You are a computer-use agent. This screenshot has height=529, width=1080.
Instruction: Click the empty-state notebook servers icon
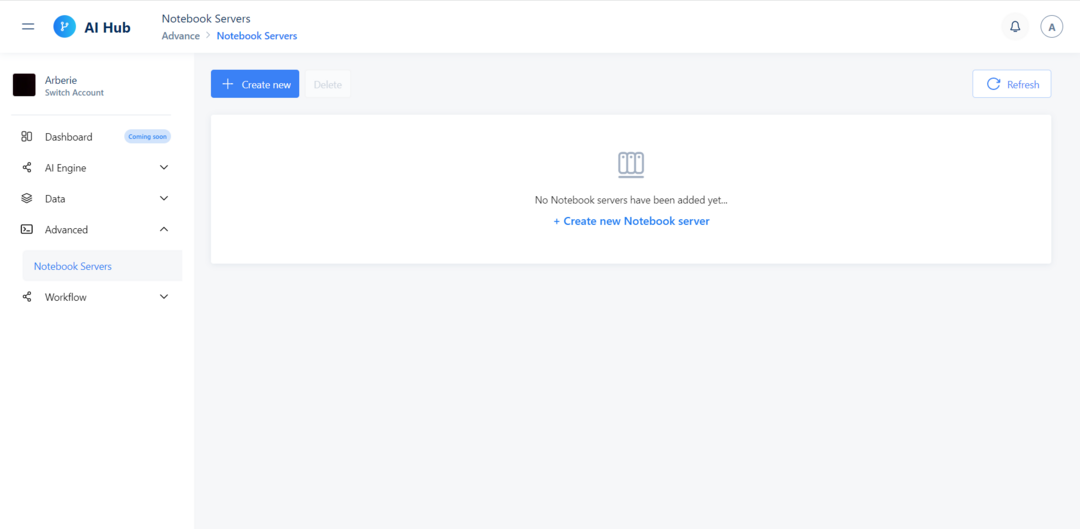(x=631, y=165)
